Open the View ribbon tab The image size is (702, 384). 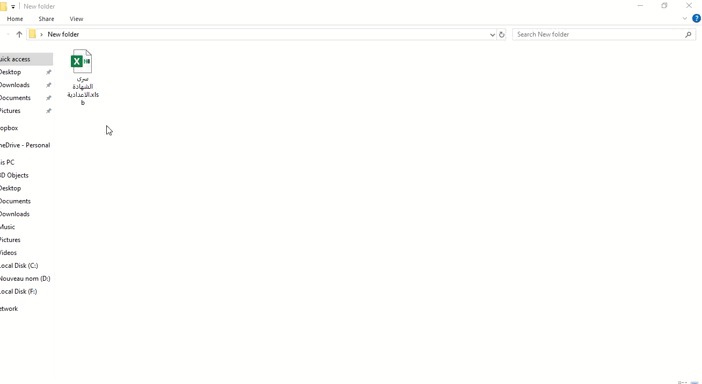coord(76,19)
